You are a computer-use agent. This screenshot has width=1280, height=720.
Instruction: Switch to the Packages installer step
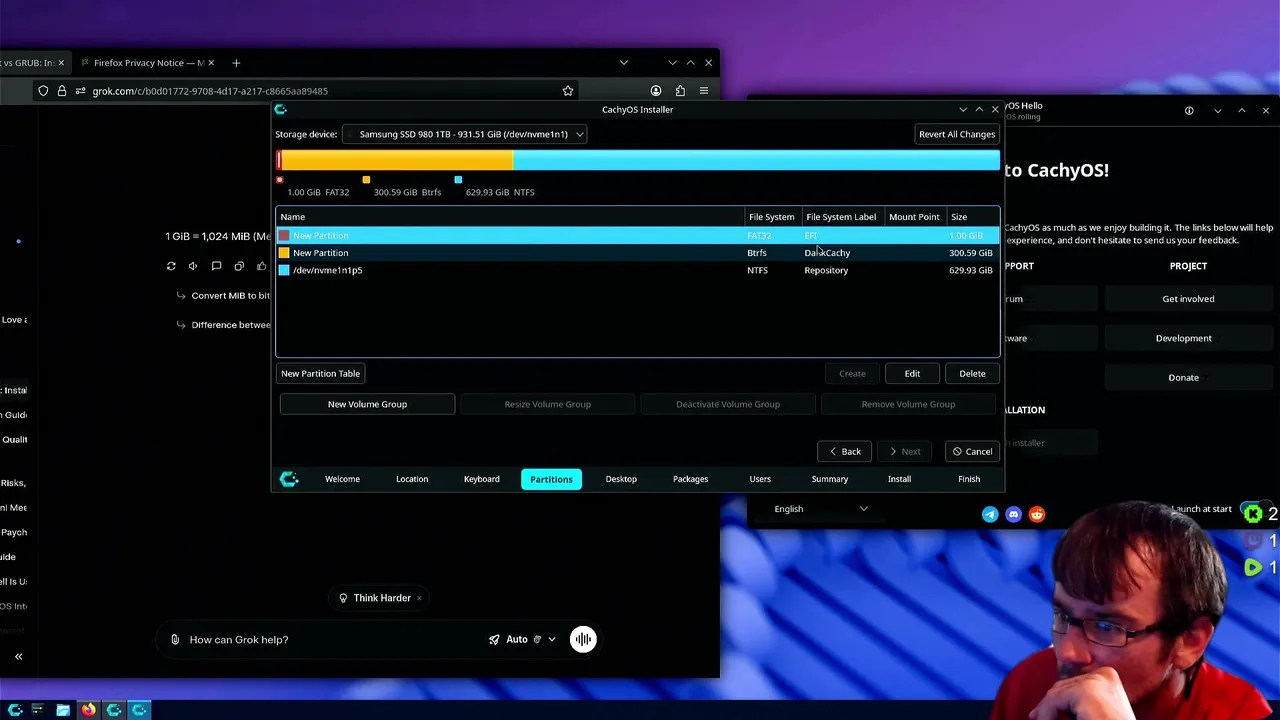690,479
